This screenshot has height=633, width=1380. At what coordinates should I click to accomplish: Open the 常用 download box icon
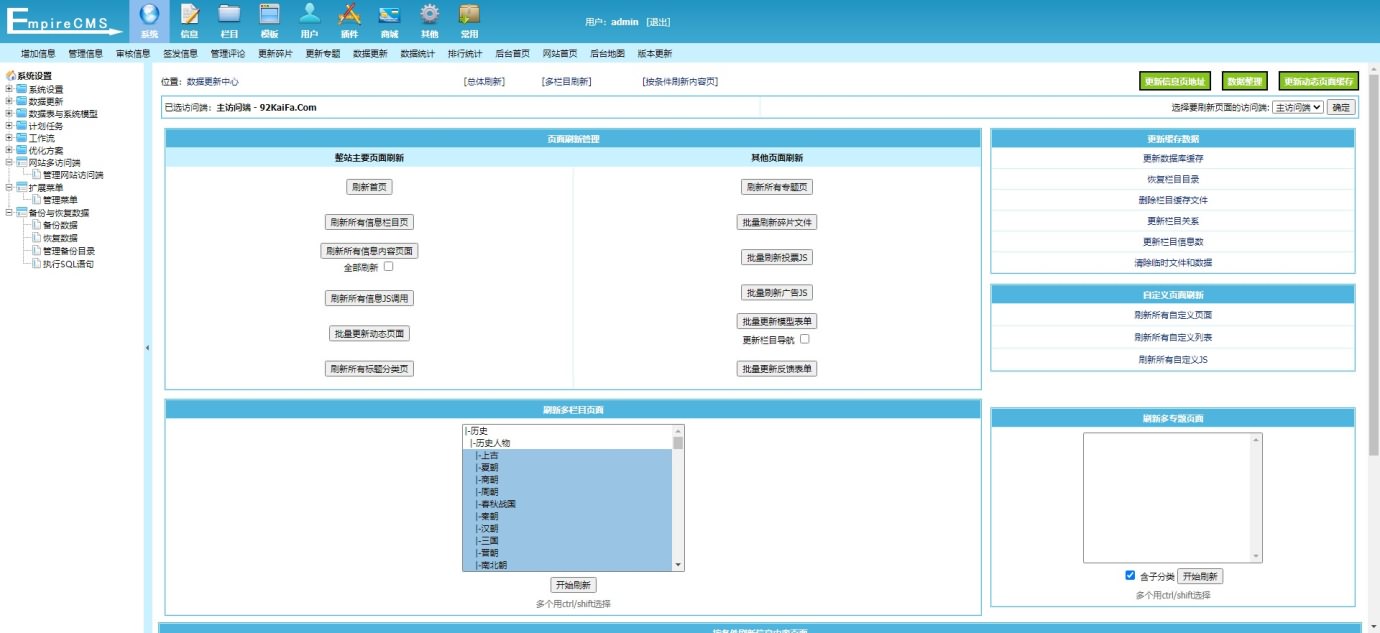click(x=469, y=14)
